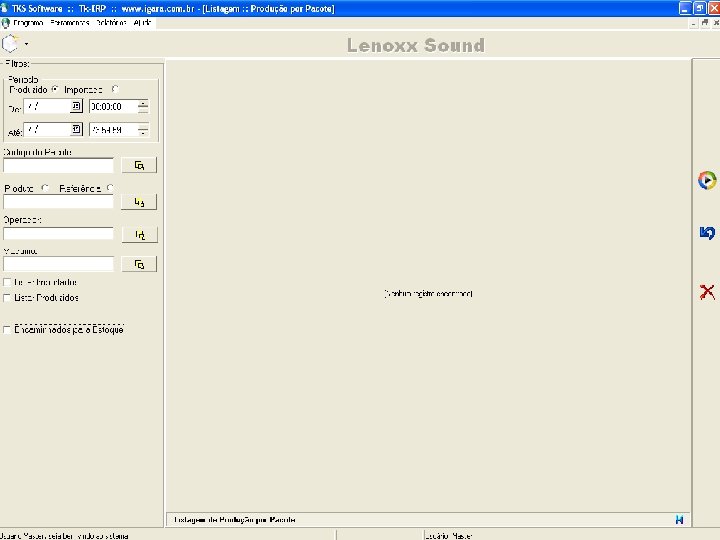The image size is (720, 540).
Task: Select the Importado period radio button
Action: pyautogui.click(x=115, y=89)
